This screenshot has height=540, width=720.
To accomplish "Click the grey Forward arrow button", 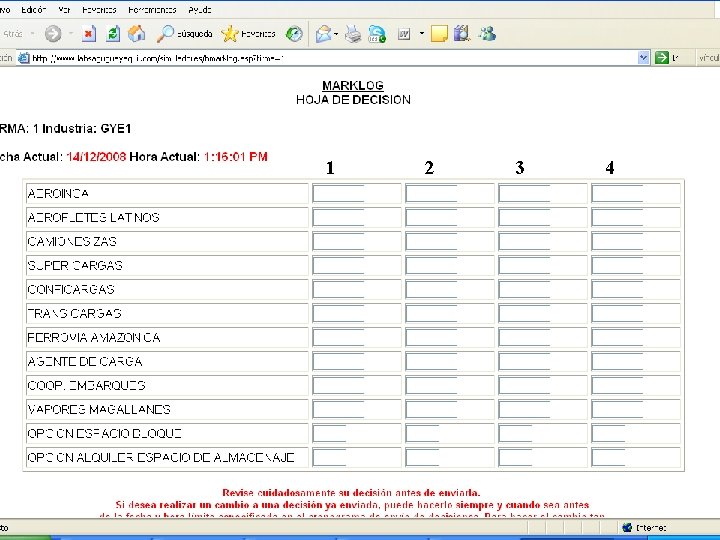I will (53, 34).
